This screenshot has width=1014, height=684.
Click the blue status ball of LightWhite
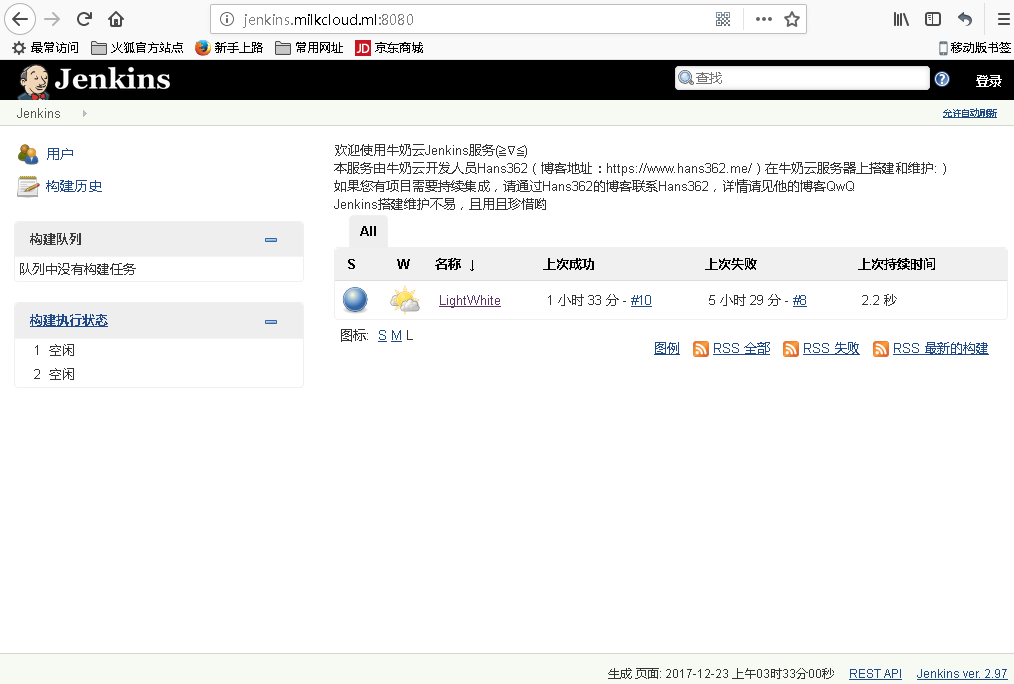click(355, 300)
